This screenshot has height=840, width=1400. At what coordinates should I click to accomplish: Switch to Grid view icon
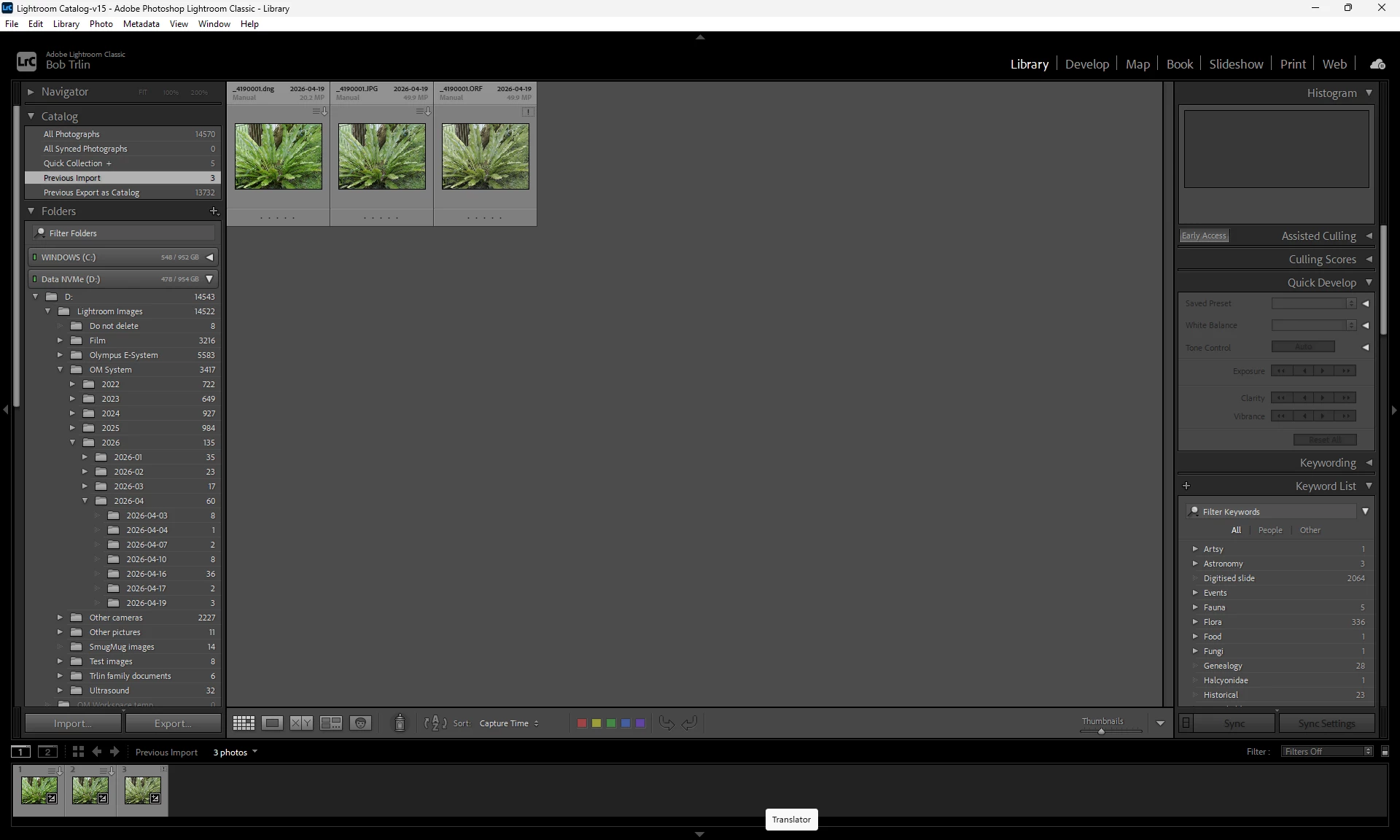point(244,723)
